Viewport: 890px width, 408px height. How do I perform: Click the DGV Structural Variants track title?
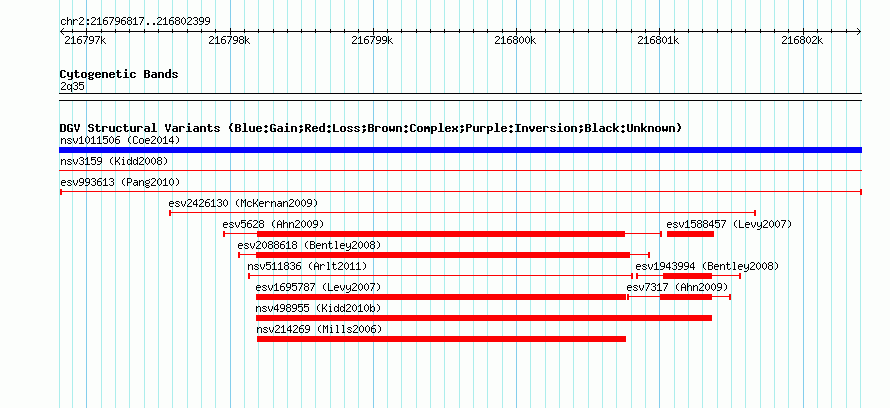point(370,128)
